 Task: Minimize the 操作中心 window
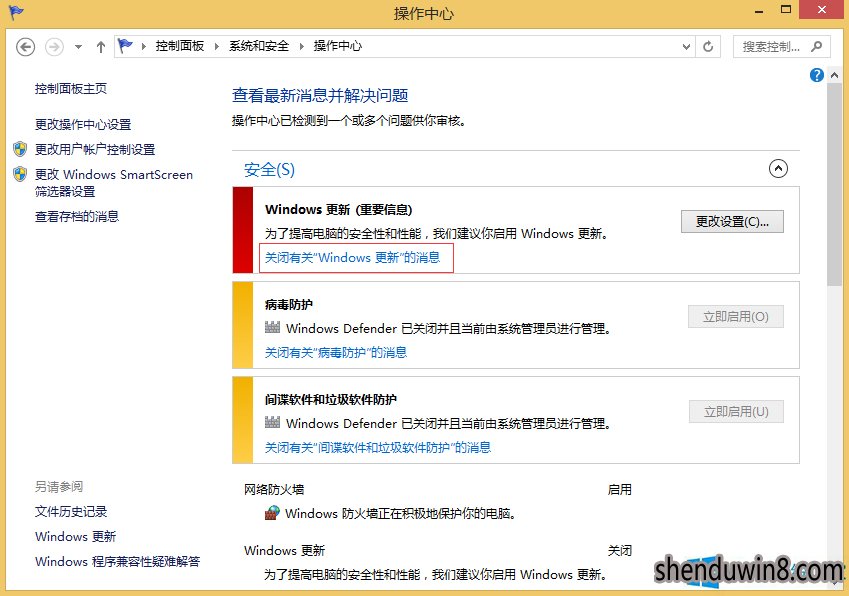point(759,11)
